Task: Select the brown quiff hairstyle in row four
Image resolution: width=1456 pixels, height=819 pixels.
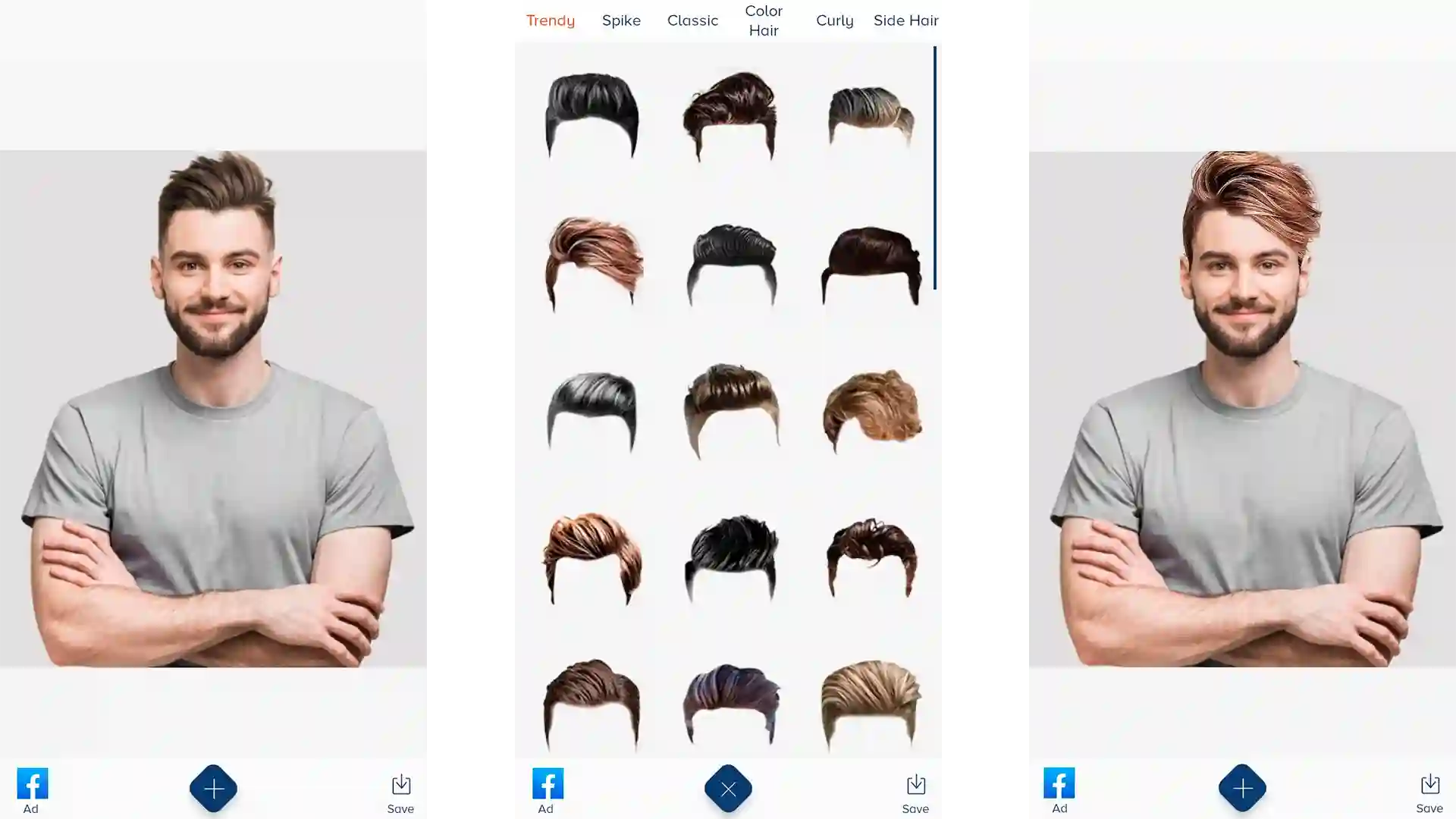Action: point(589,556)
